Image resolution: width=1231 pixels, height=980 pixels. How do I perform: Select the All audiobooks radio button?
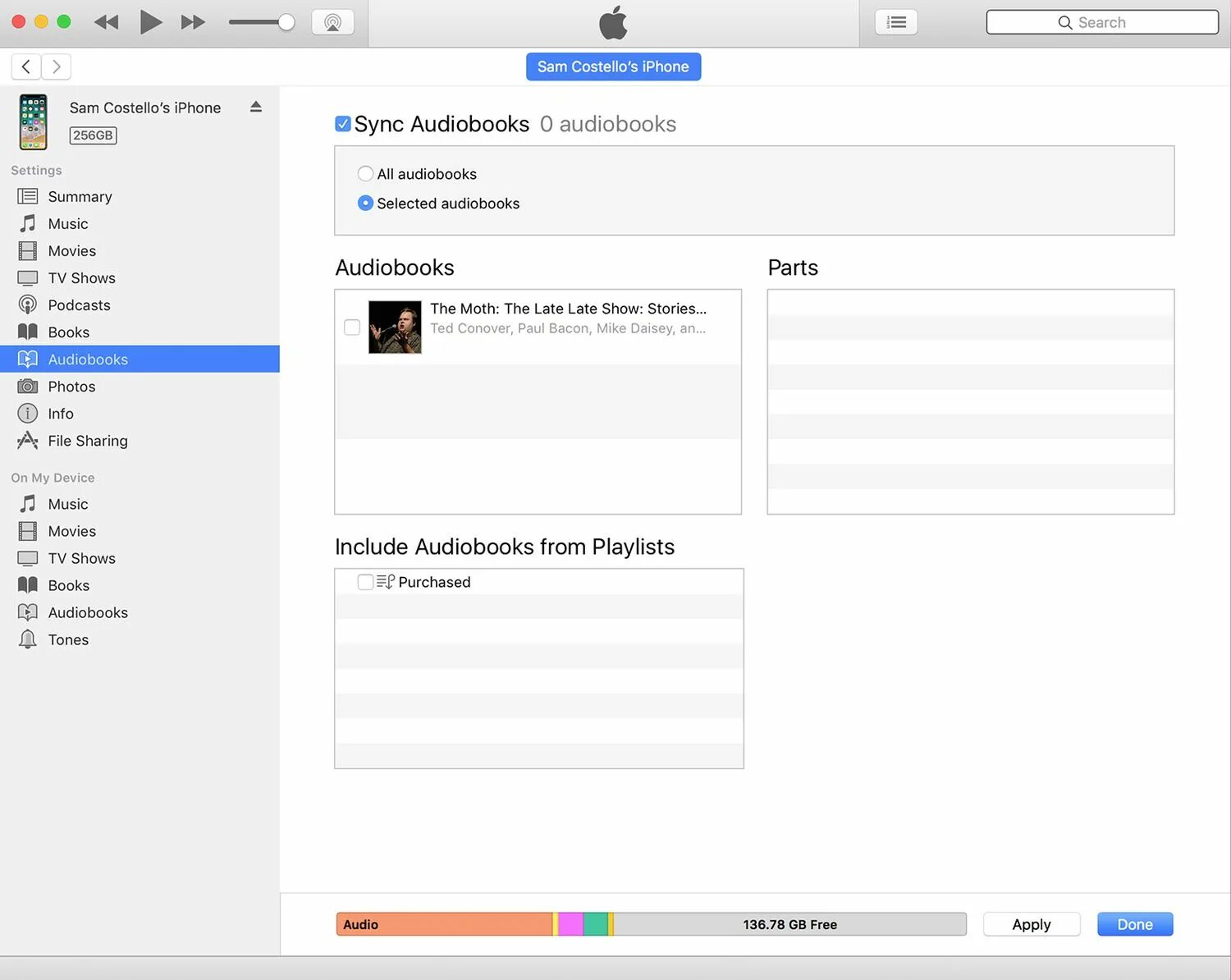pos(365,173)
